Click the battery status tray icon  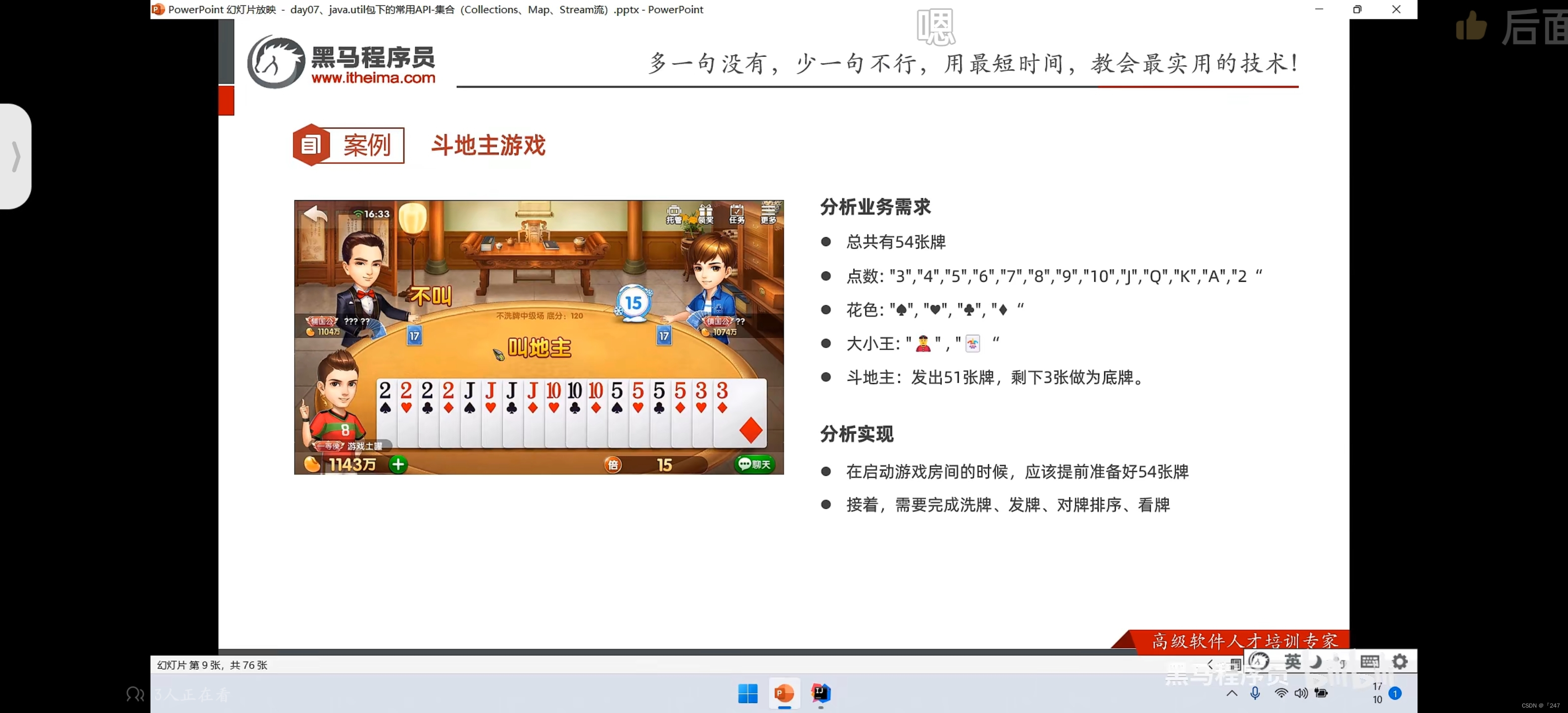coord(1321,693)
